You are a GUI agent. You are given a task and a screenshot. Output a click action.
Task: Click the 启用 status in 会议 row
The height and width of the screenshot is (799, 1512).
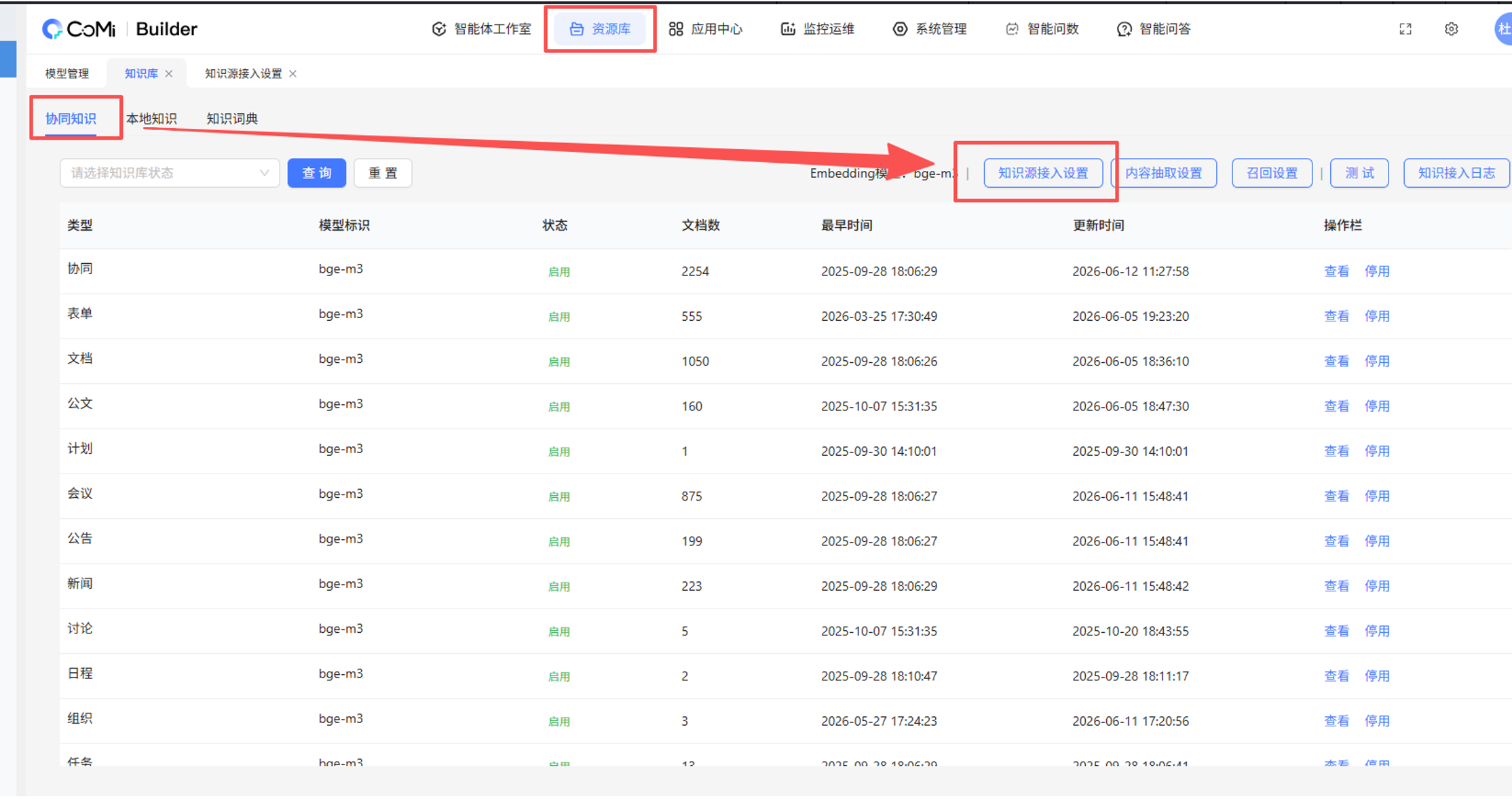click(x=559, y=496)
